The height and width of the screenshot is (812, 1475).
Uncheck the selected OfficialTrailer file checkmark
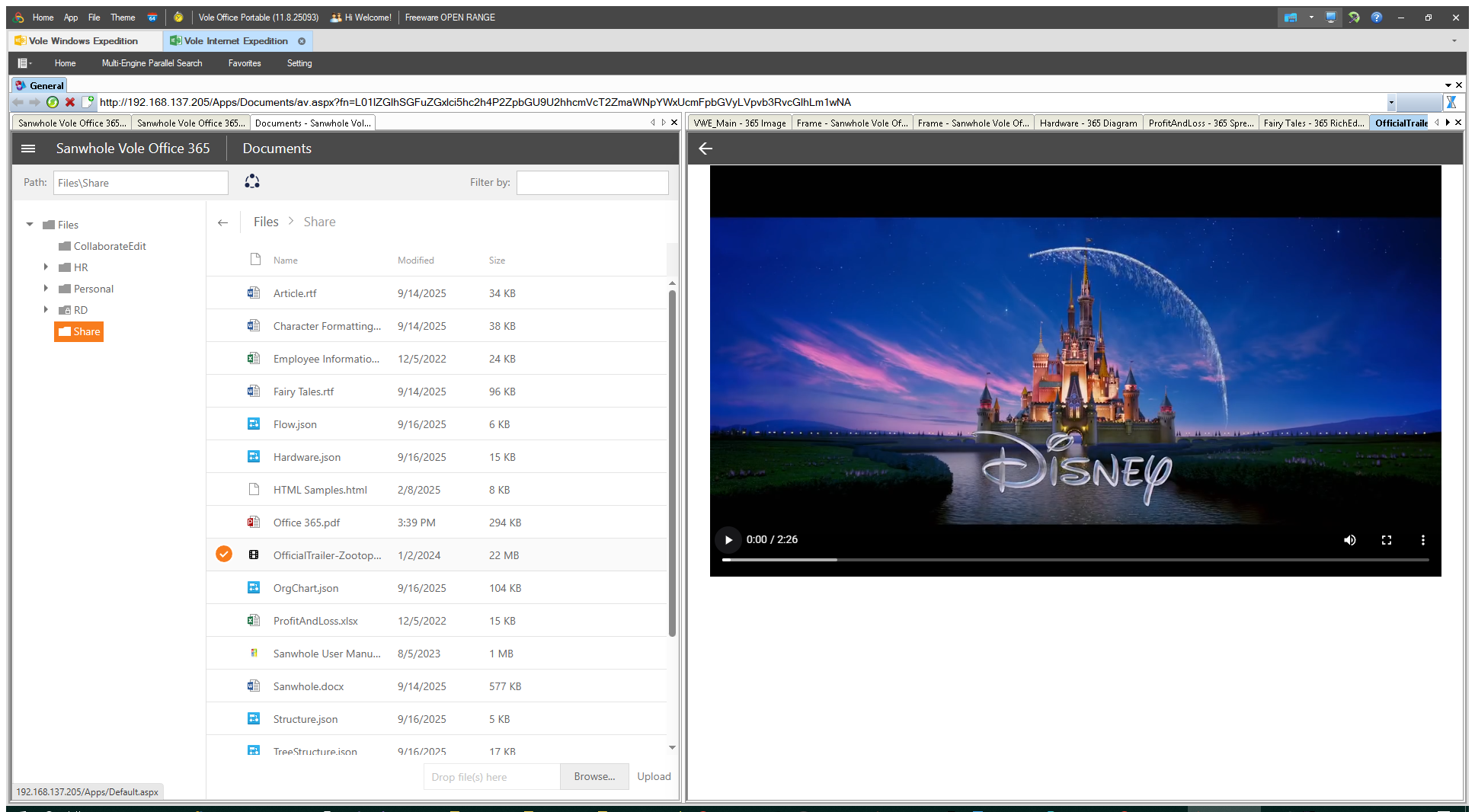pos(224,555)
